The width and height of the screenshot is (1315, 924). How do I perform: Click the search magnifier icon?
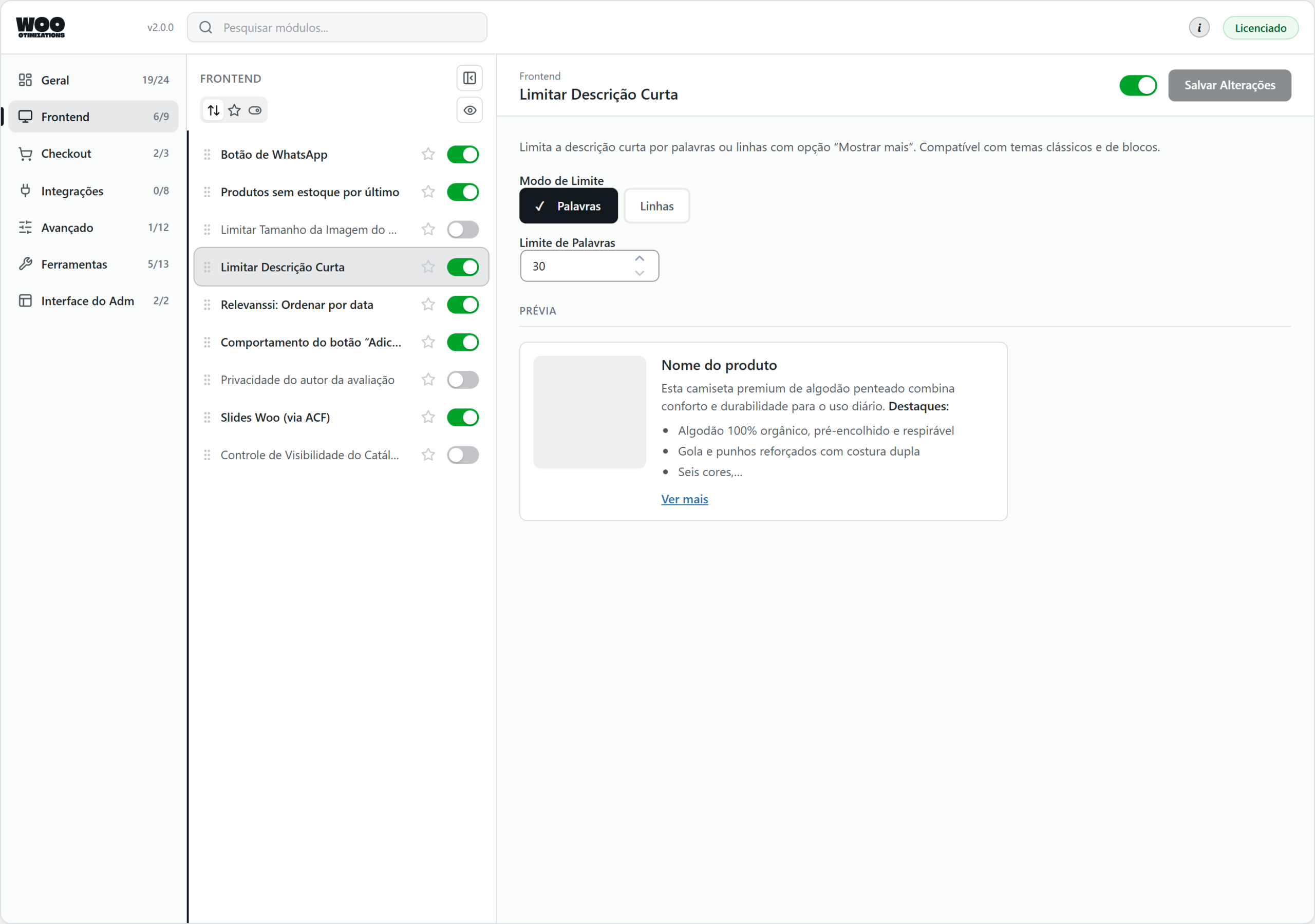205,28
